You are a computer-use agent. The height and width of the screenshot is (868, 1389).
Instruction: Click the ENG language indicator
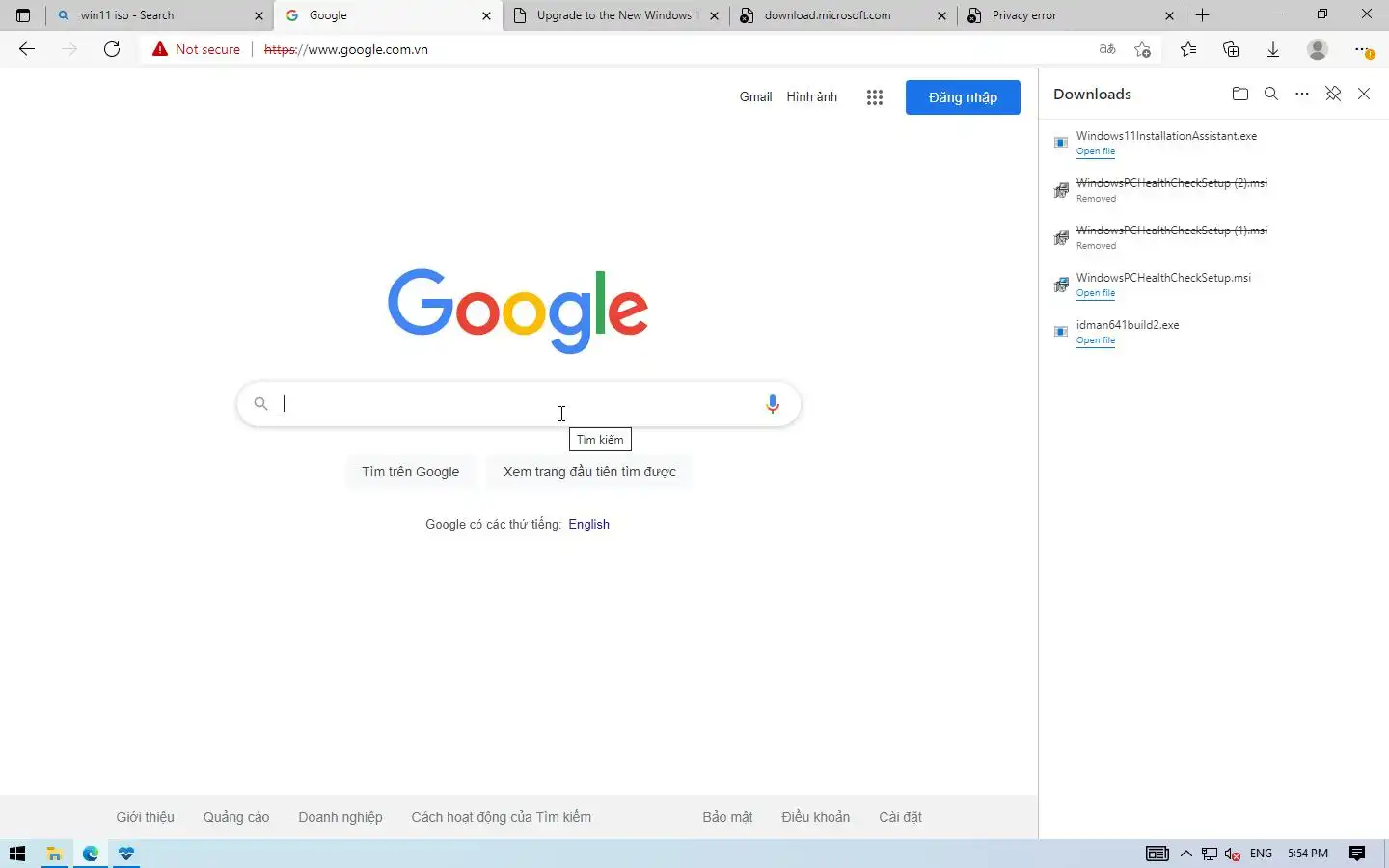(x=1261, y=854)
